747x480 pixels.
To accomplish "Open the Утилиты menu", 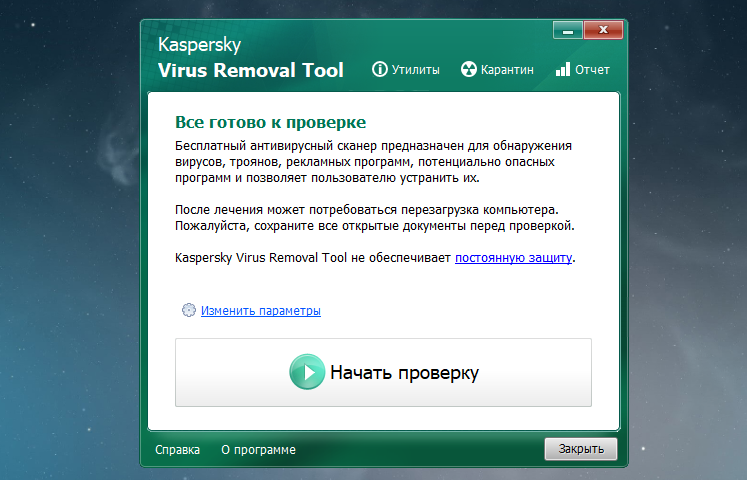I will [406, 70].
